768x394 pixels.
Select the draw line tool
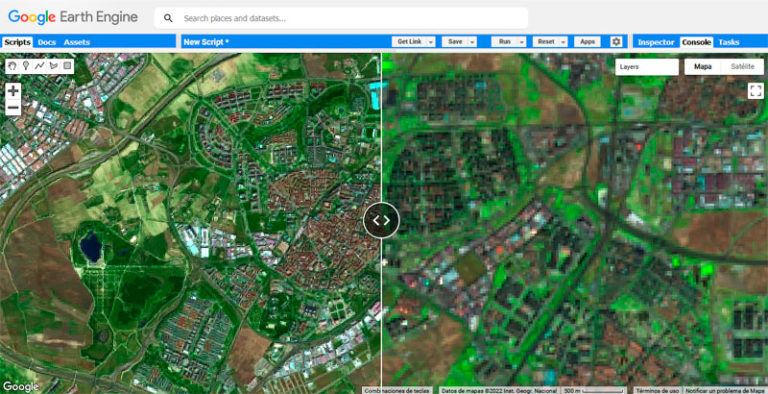click(40, 66)
